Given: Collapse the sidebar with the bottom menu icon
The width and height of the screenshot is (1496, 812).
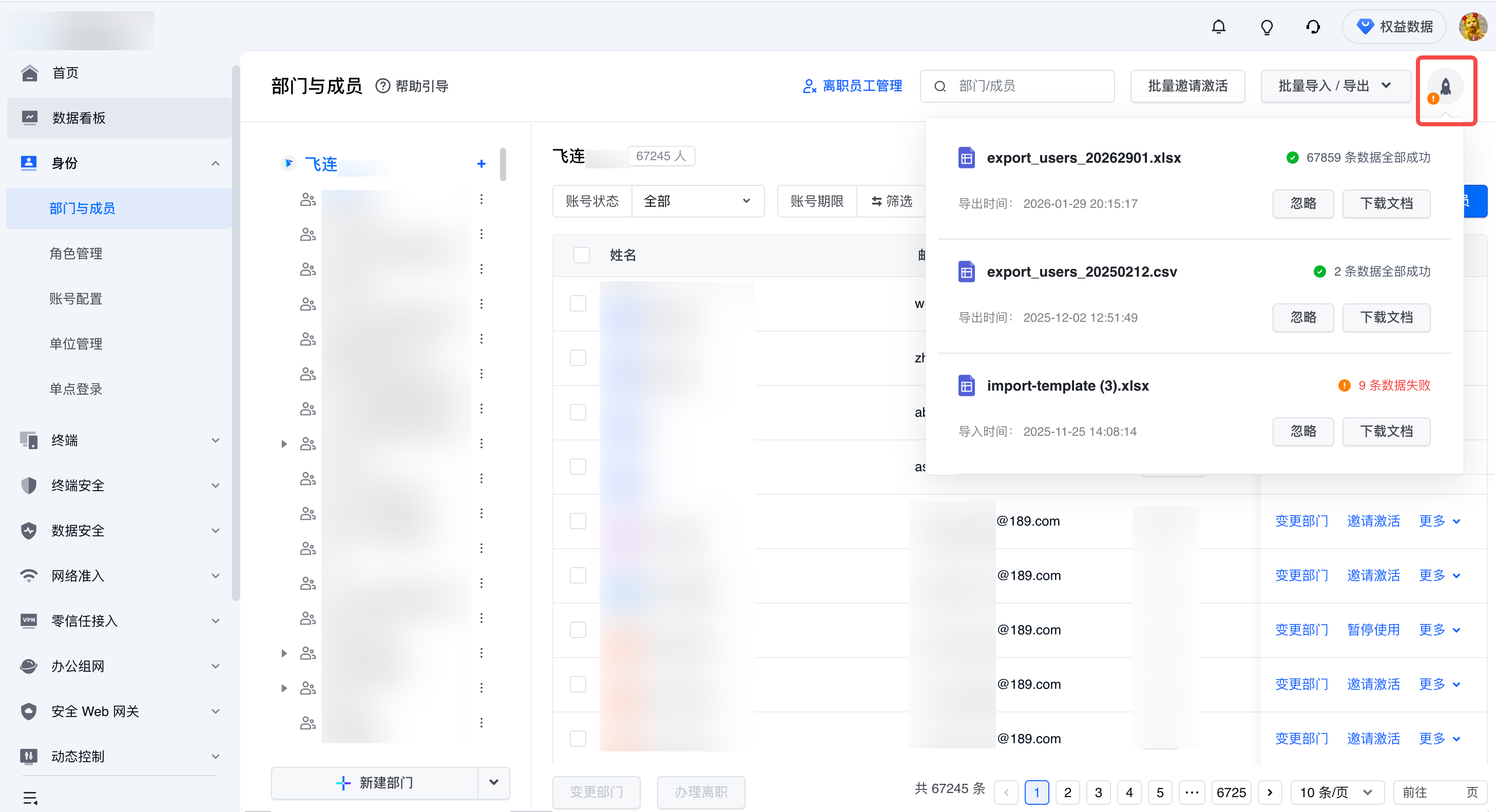Looking at the screenshot, I should tap(30, 798).
